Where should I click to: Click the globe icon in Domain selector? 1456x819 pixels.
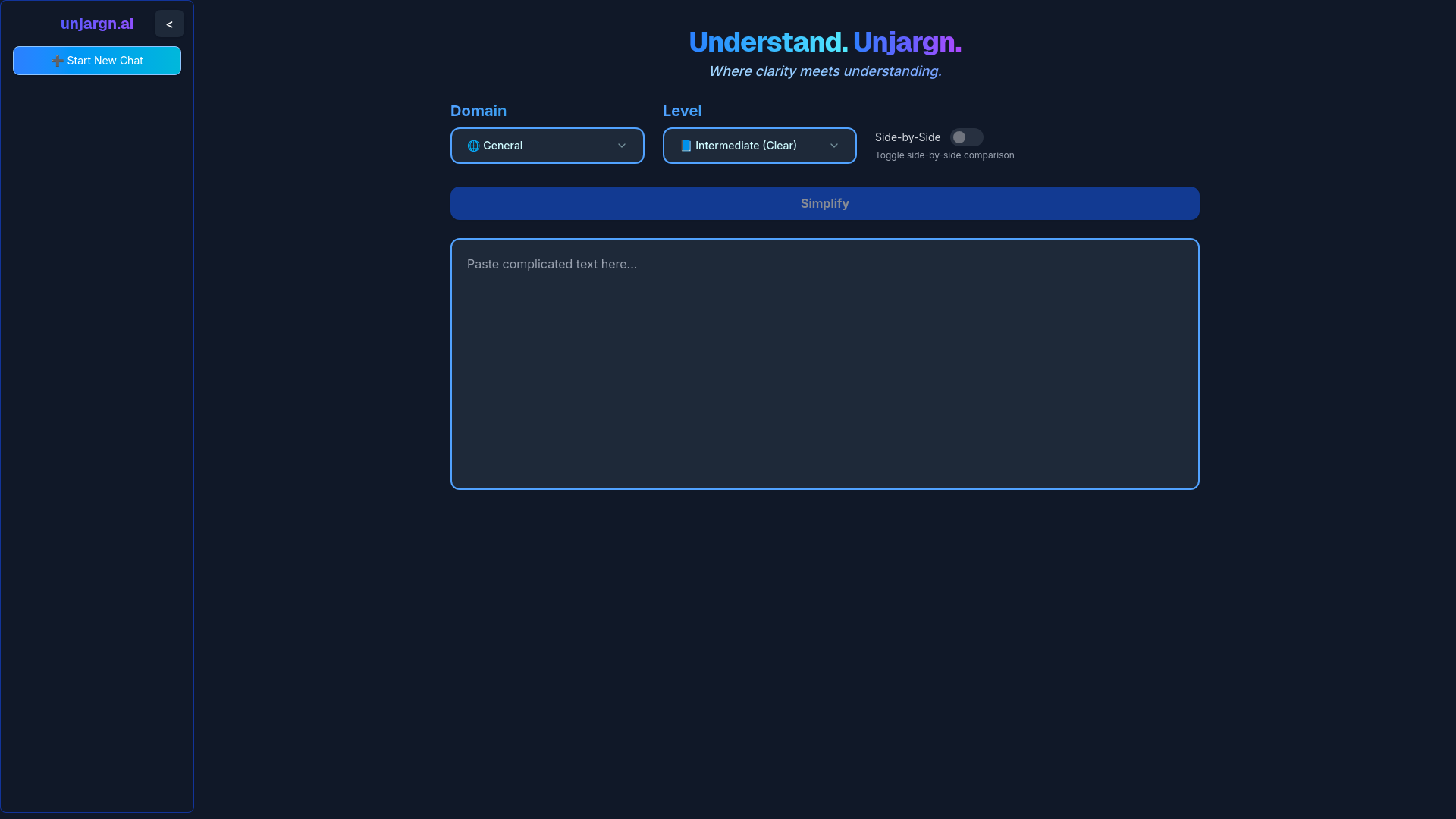point(473,146)
